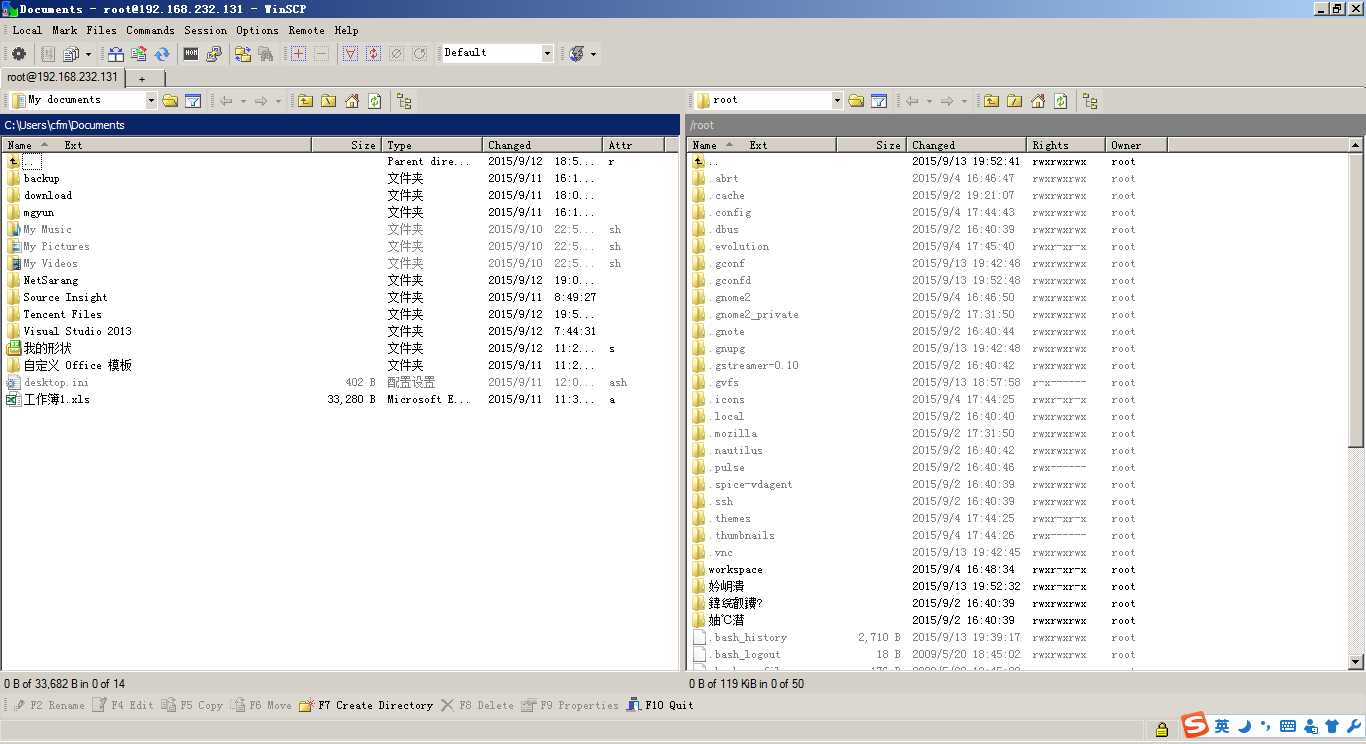Sort remote panel by Rights column

[1066, 145]
